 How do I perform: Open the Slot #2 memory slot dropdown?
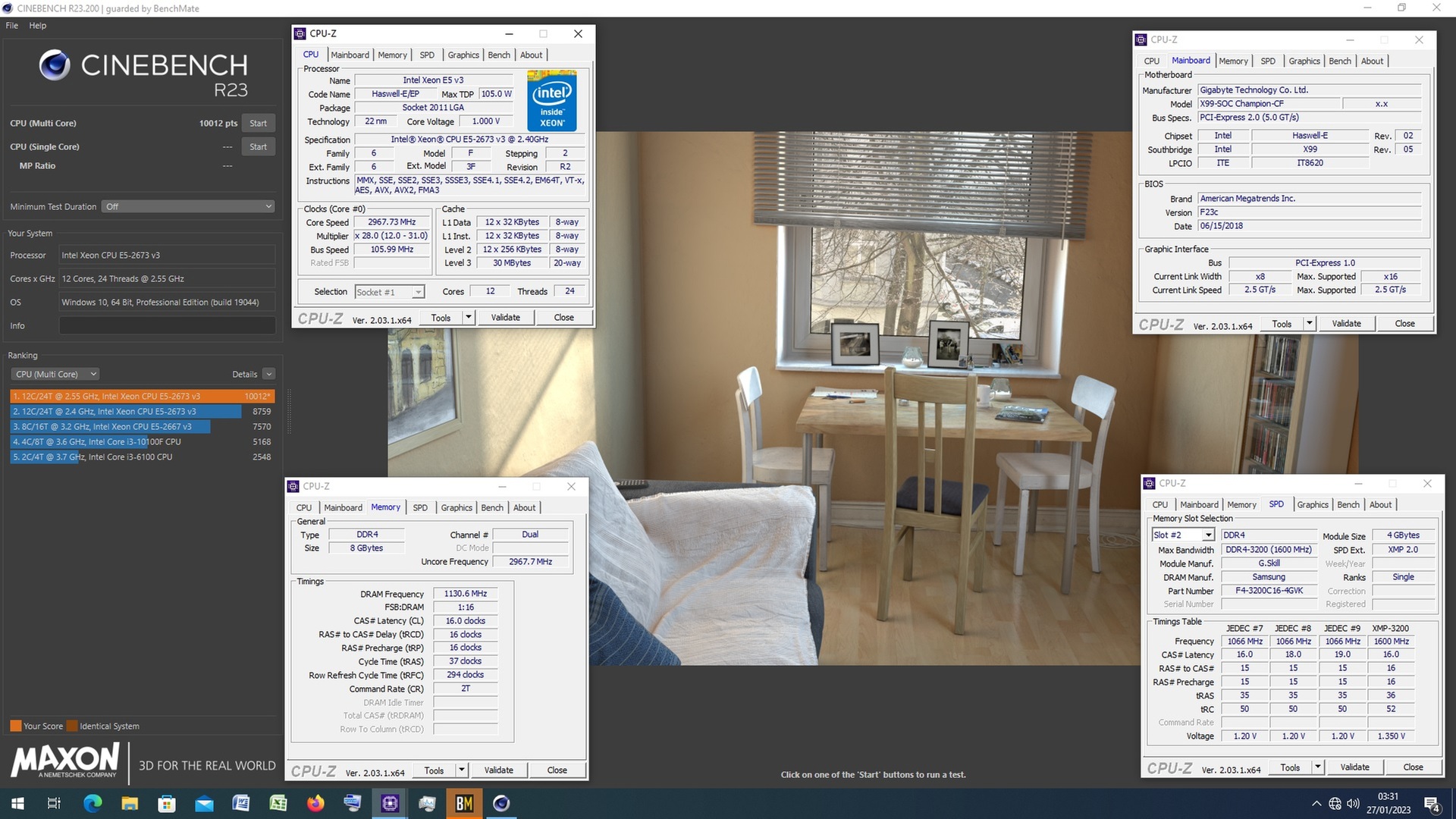[x=1183, y=535]
